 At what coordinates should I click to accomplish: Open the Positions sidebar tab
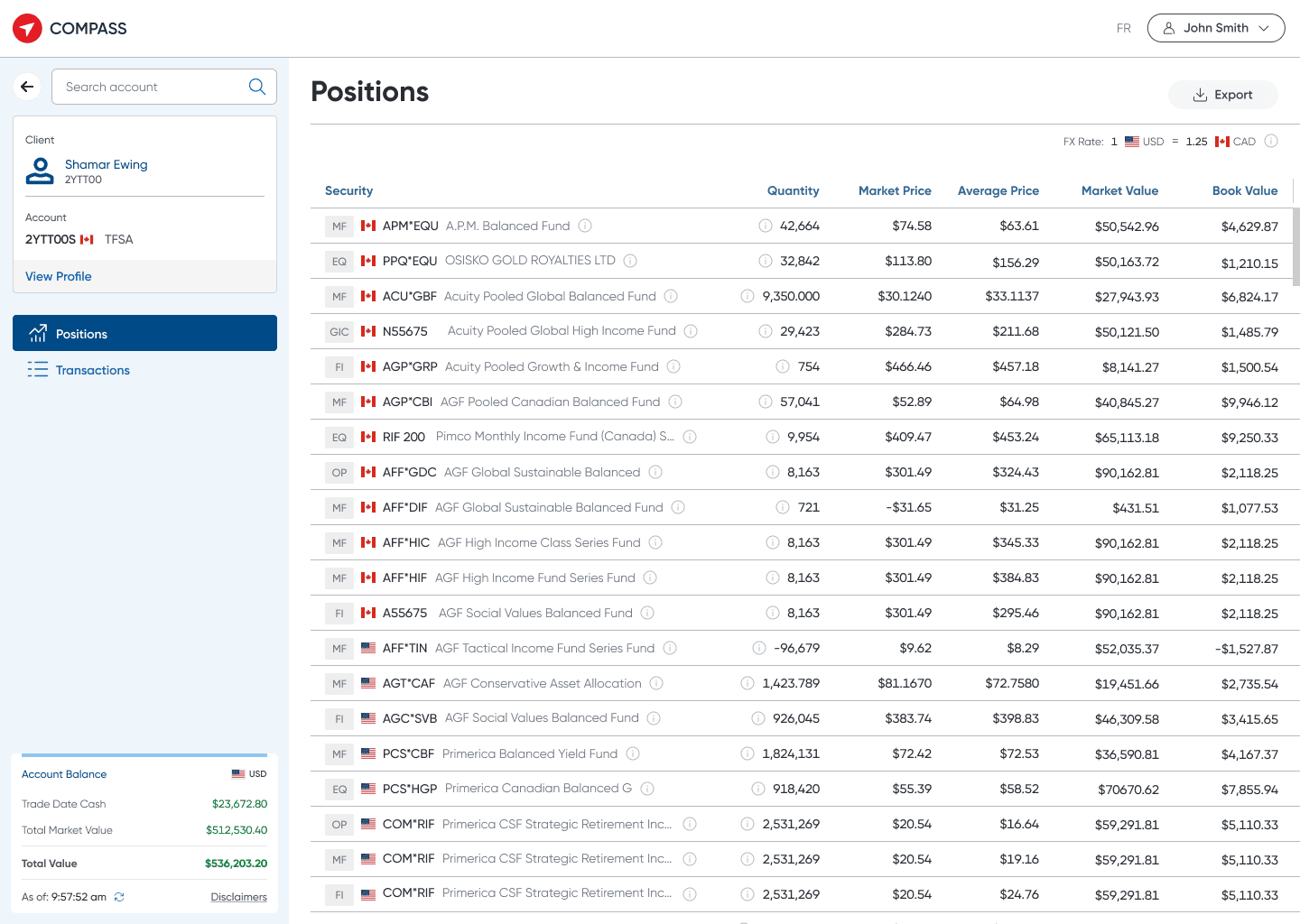[x=144, y=333]
